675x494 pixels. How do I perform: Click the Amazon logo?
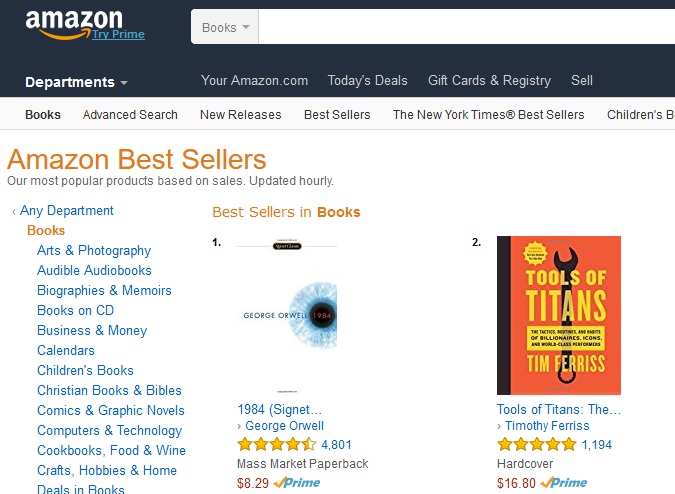73,21
